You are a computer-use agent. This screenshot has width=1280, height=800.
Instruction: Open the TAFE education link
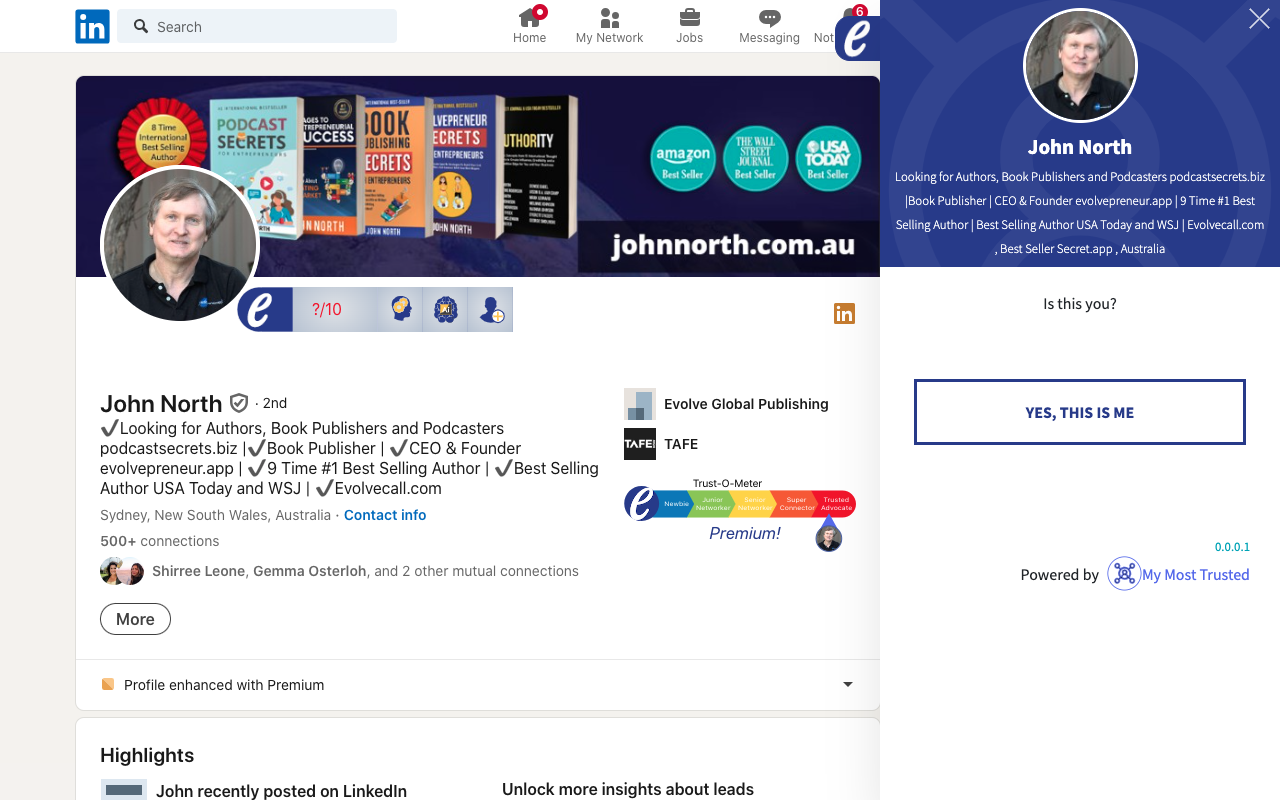pos(681,444)
